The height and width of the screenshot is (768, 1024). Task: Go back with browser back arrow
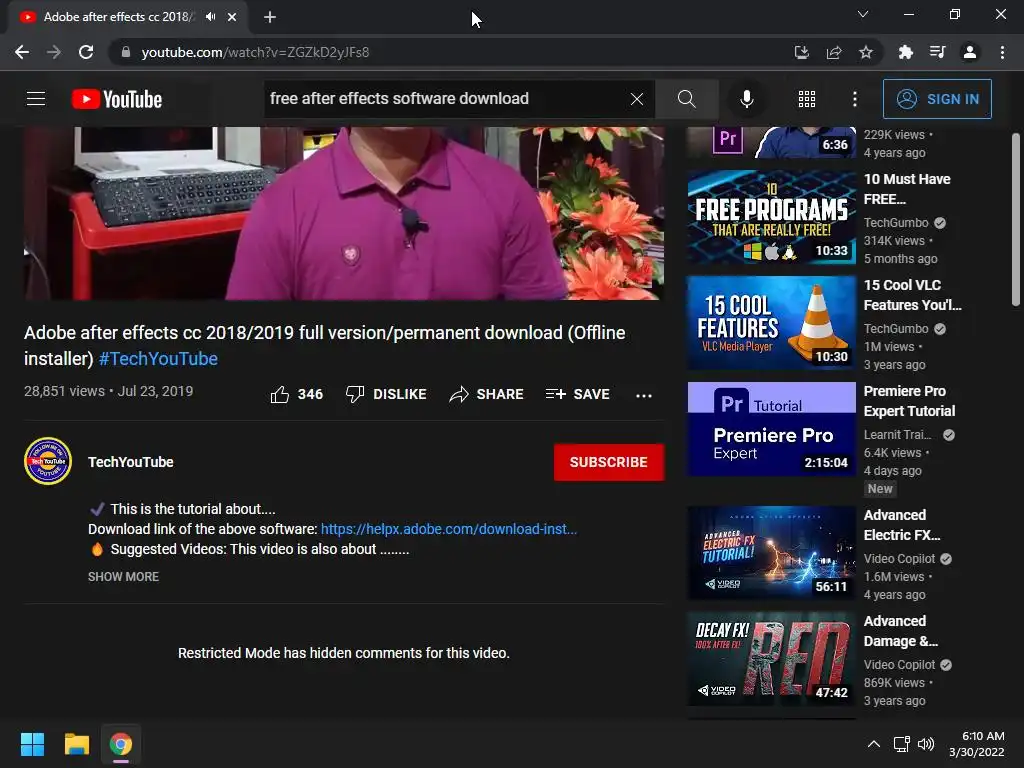click(x=22, y=52)
